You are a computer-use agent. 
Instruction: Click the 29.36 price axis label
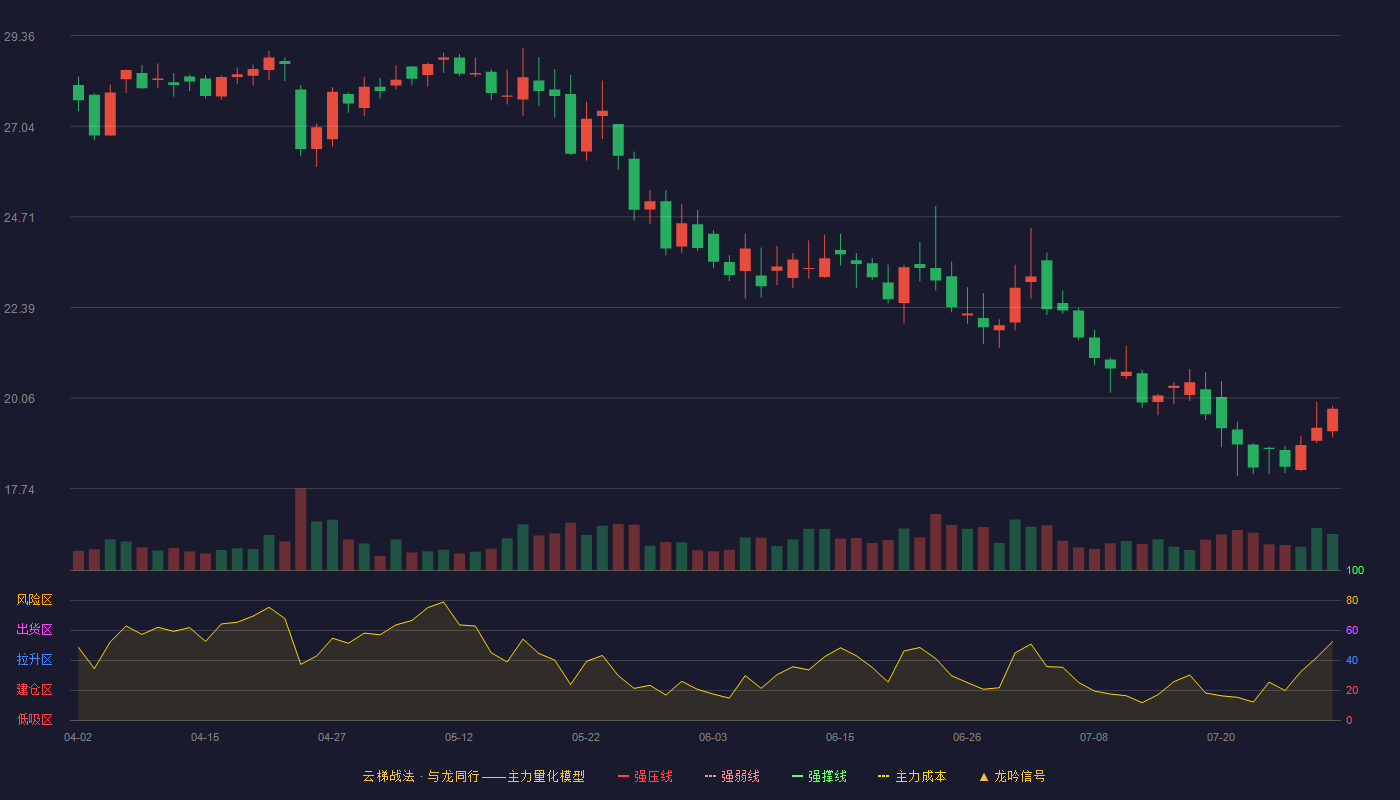[x=19, y=37]
